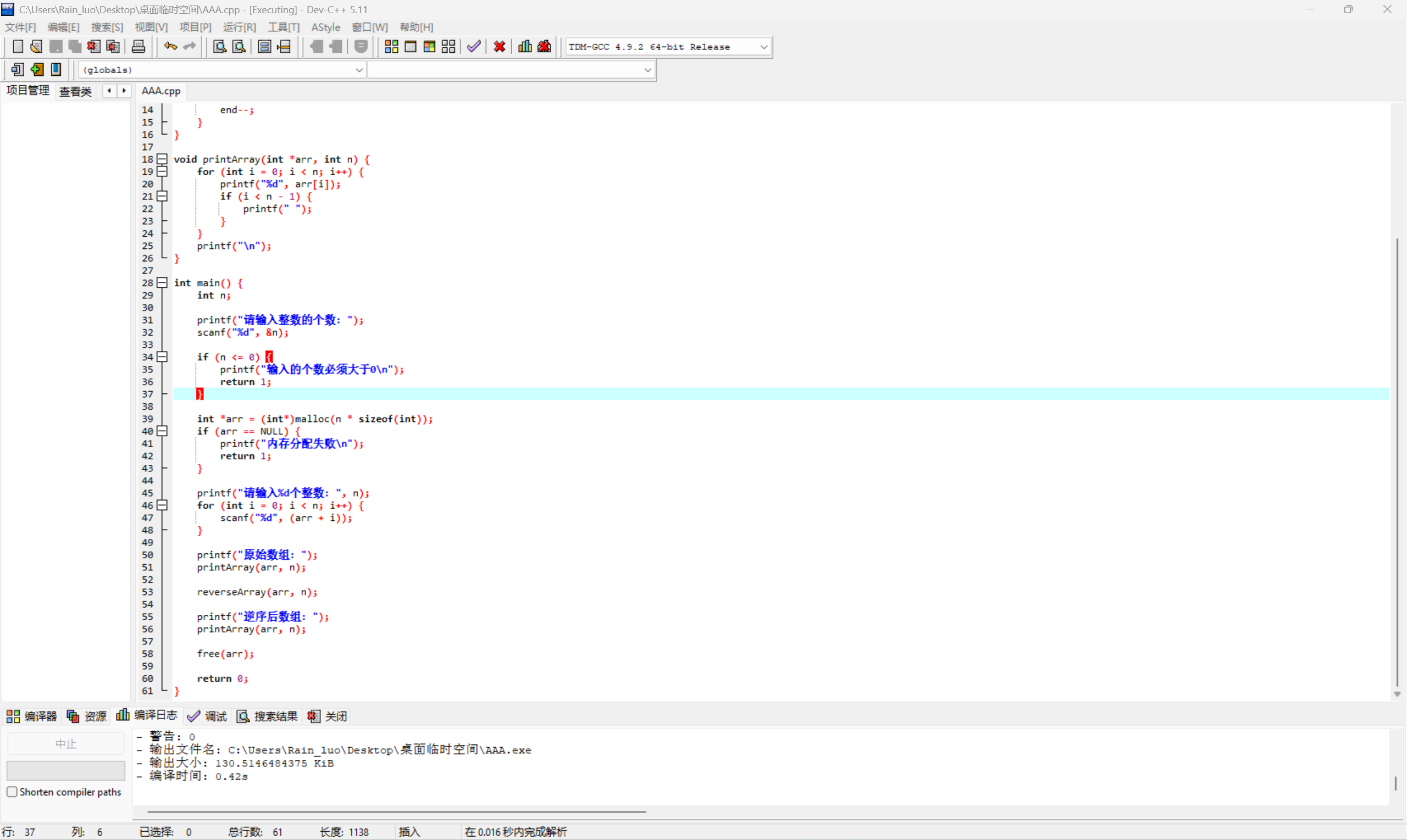Click the editor vertical scrollbar down arrow
The image size is (1407, 840).
pos(1396,693)
